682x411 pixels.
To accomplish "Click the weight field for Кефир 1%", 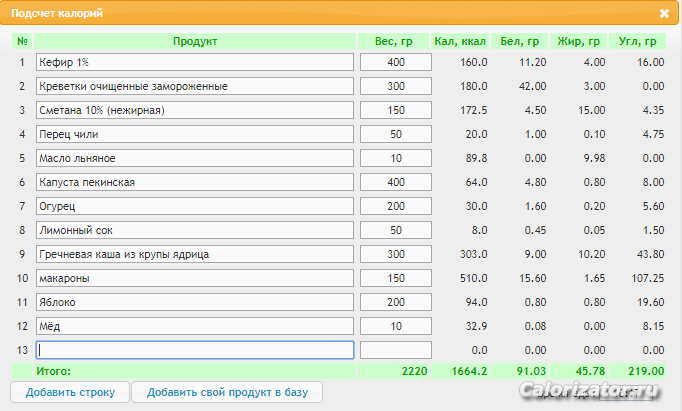I will point(396,62).
